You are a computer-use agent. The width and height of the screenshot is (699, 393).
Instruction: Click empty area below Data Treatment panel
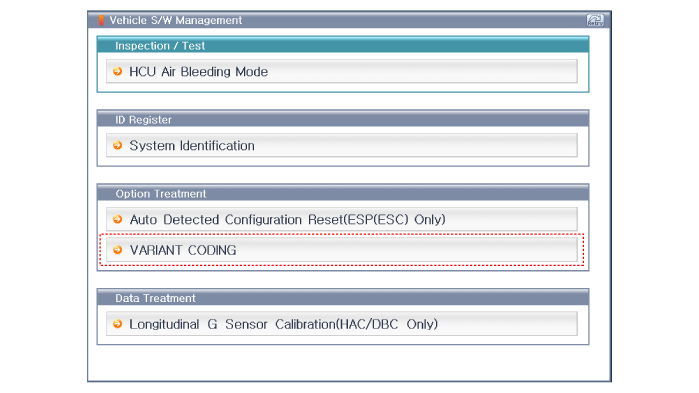(x=343, y=362)
